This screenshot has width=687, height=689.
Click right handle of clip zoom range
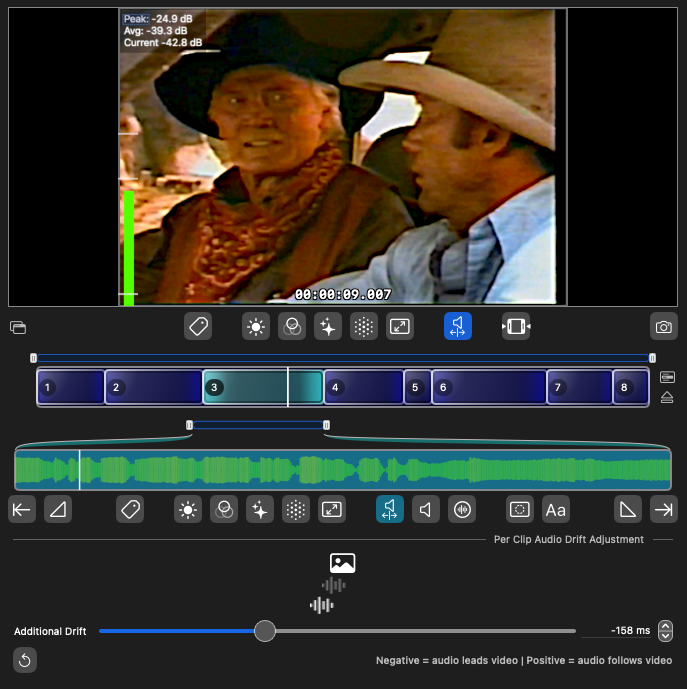click(x=326, y=425)
